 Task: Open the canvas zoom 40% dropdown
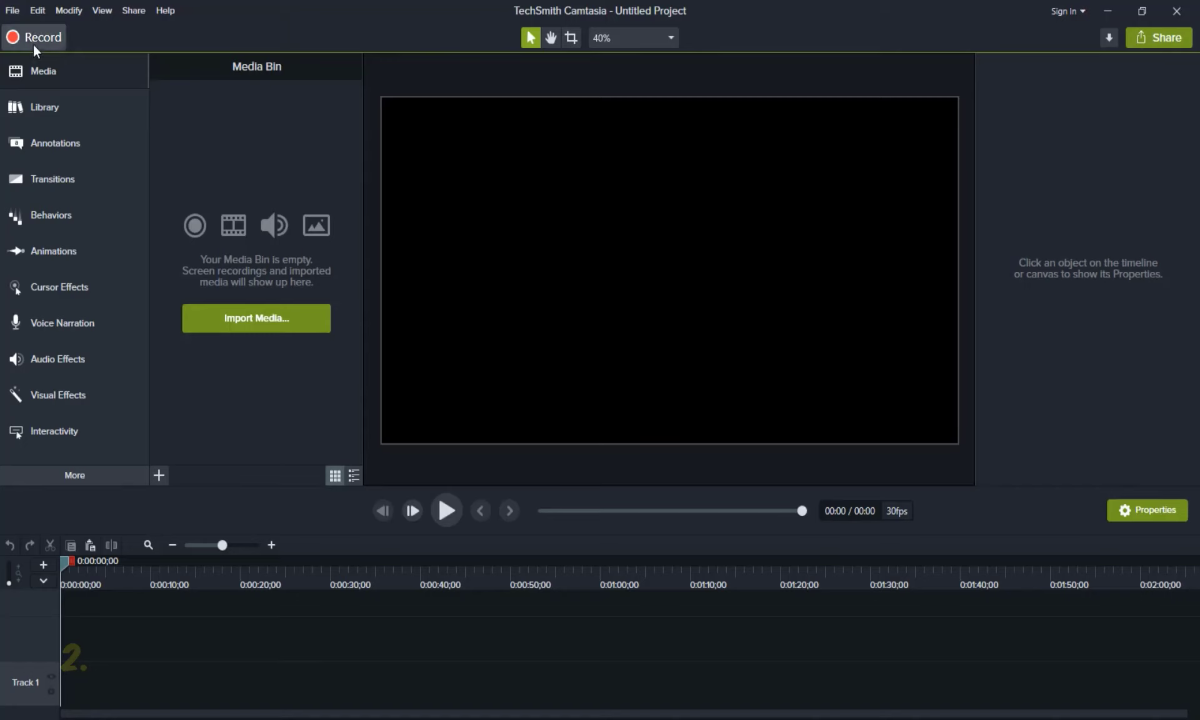pyautogui.click(x=633, y=38)
